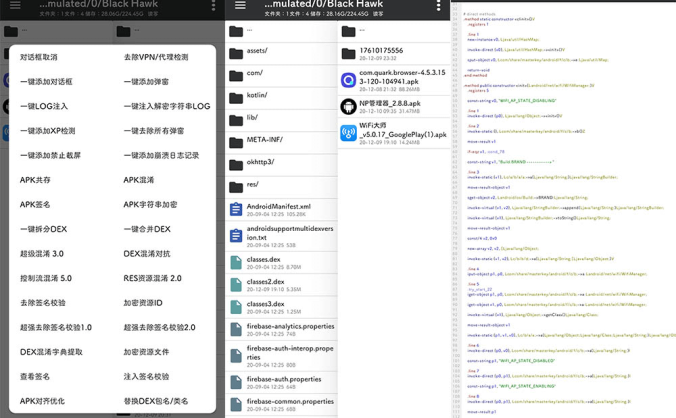
Task: Select 一键添加禁止截屏 option
Action: [x=50, y=155]
